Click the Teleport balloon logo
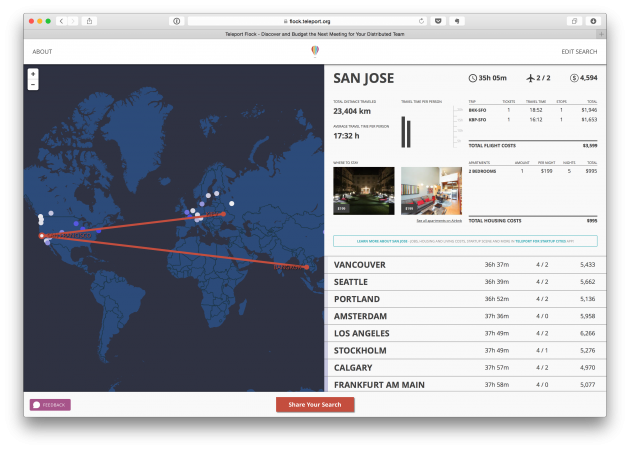Screen dimensions: 630x450 [315, 51]
